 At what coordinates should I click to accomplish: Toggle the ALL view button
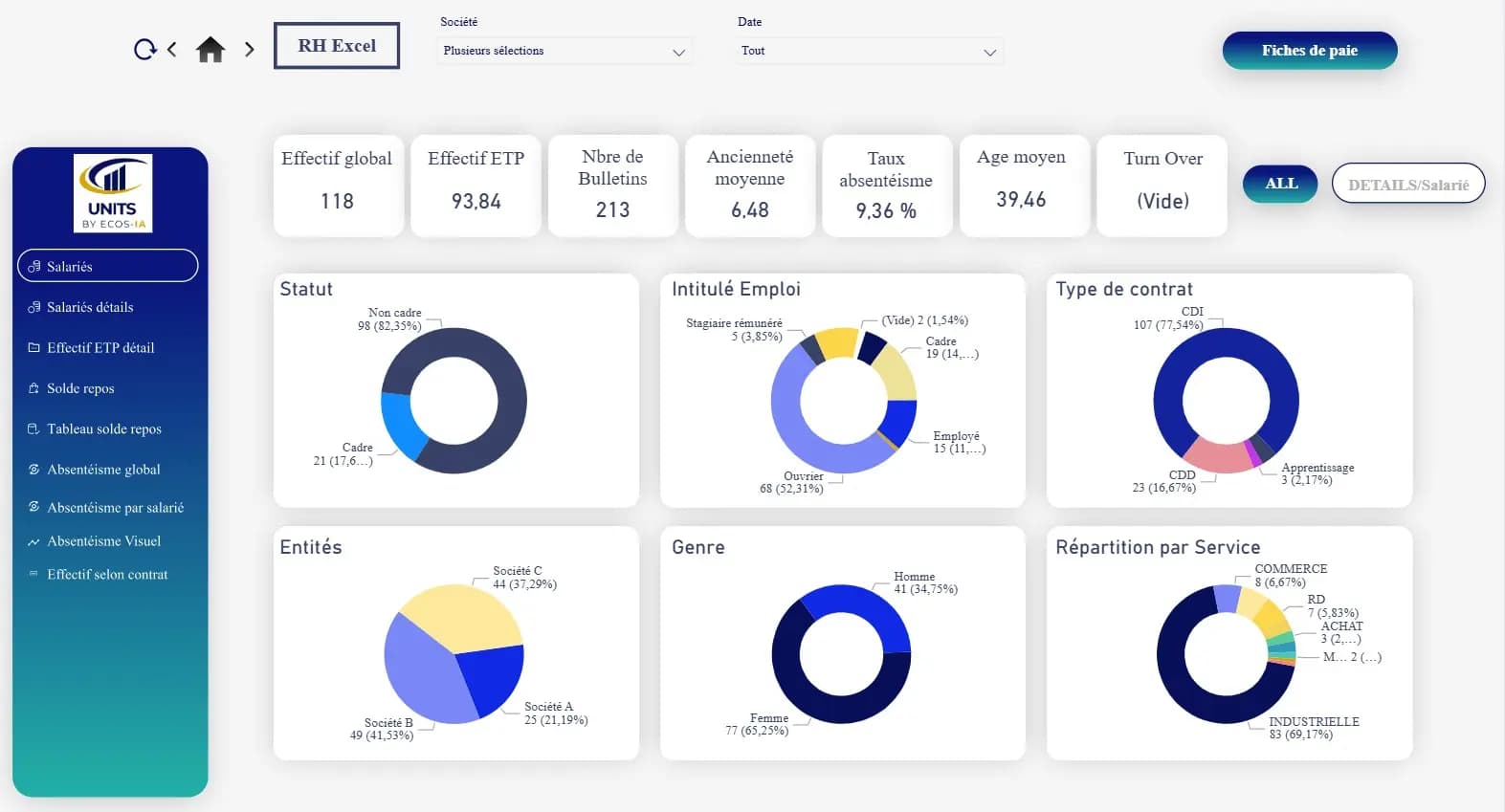[1280, 184]
